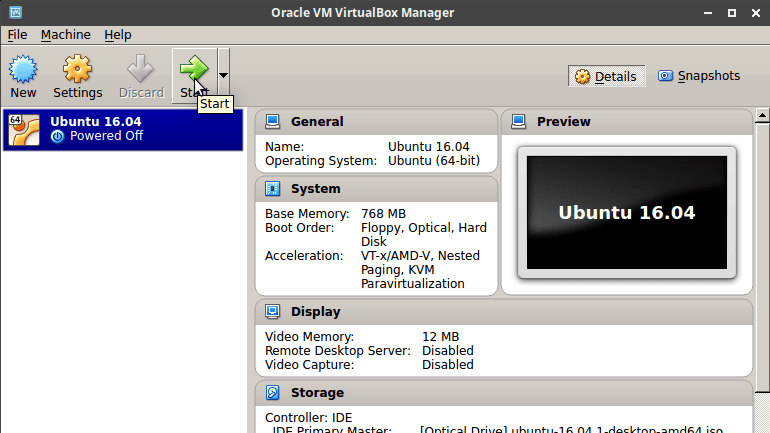Click the Preview section monitor icon
The image size is (770, 433).
tap(519, 121)
